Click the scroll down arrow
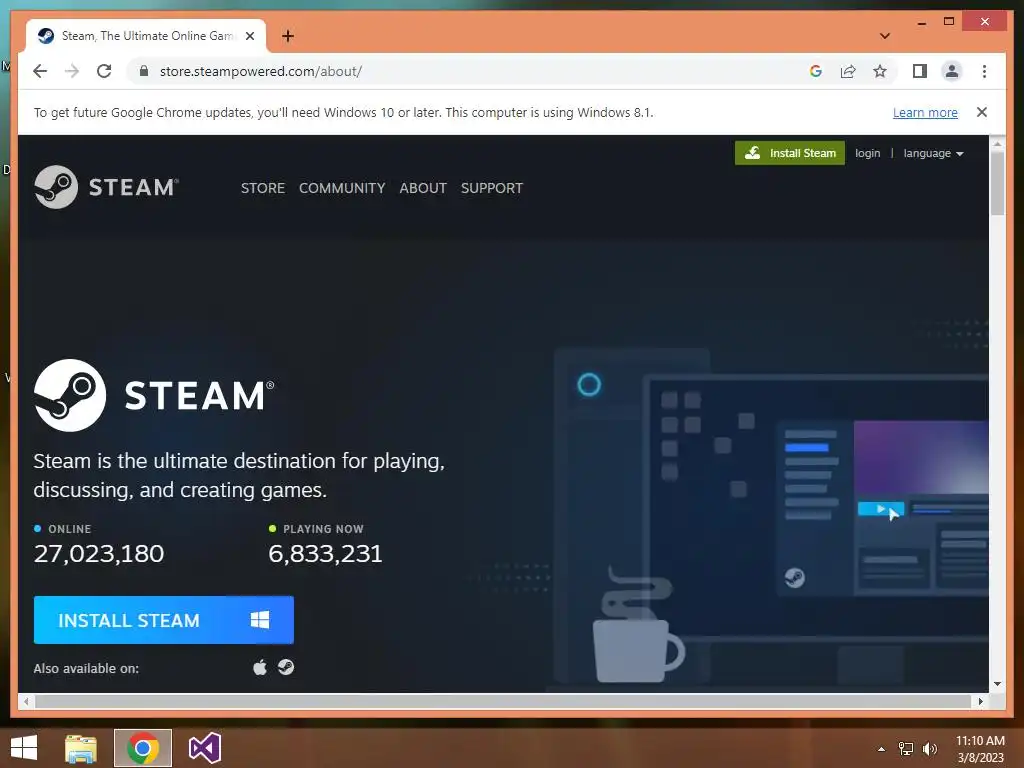1024x768 pixels. pyautogui.click(x=997, y=684)
